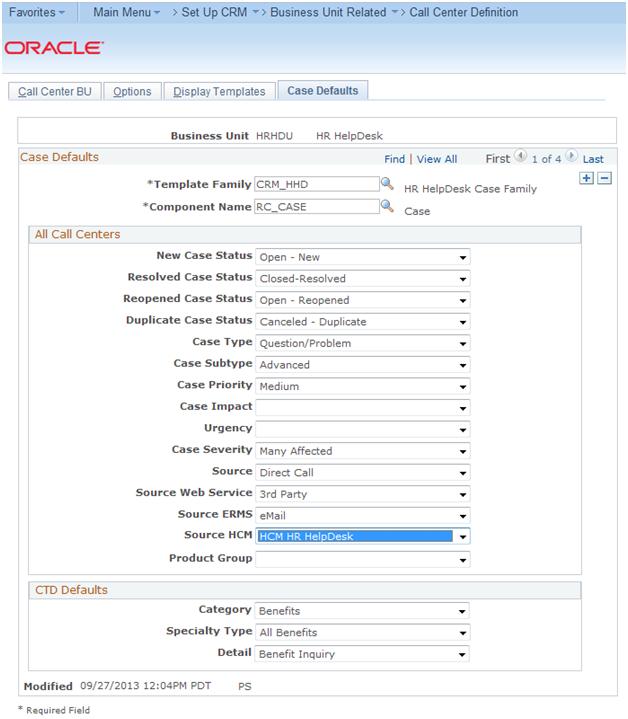628x719 pixels.
Task: Open the New Case Status dropdown
Action: (363, 257)
